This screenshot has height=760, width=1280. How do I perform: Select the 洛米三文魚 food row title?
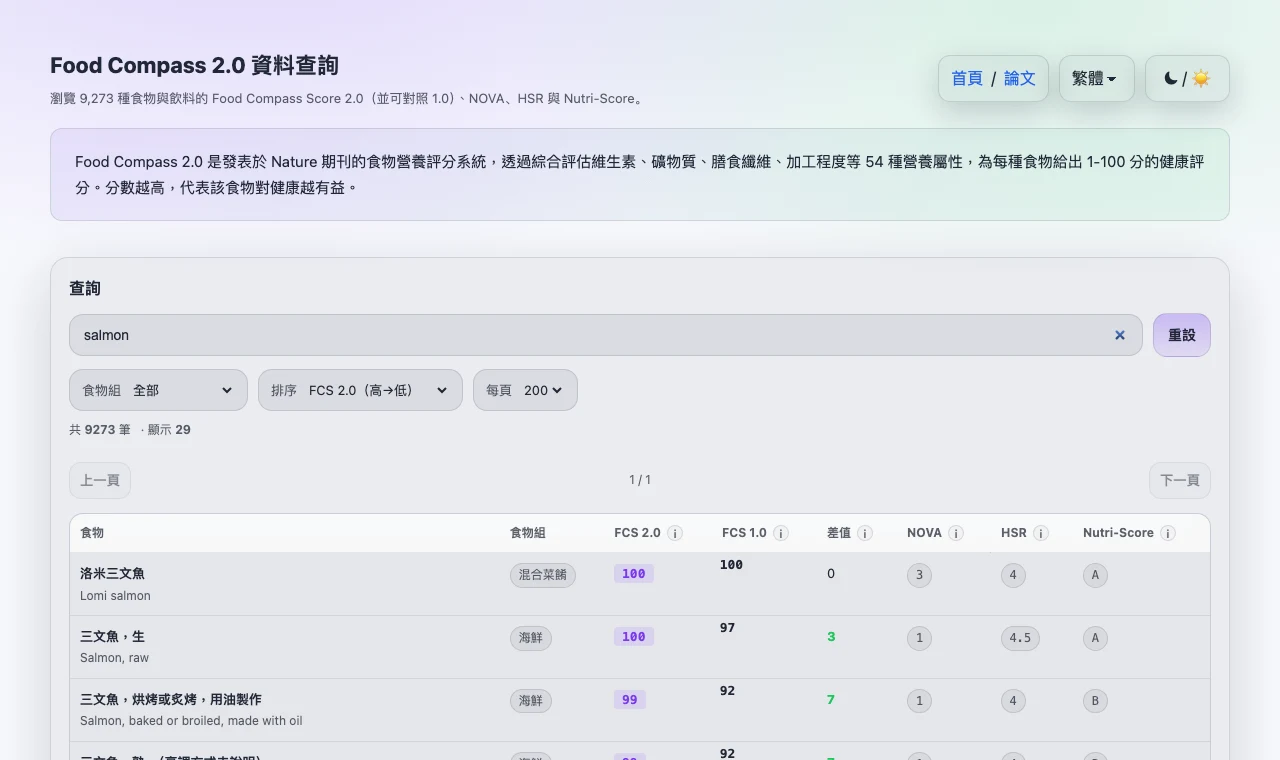(x=112, y=574)
